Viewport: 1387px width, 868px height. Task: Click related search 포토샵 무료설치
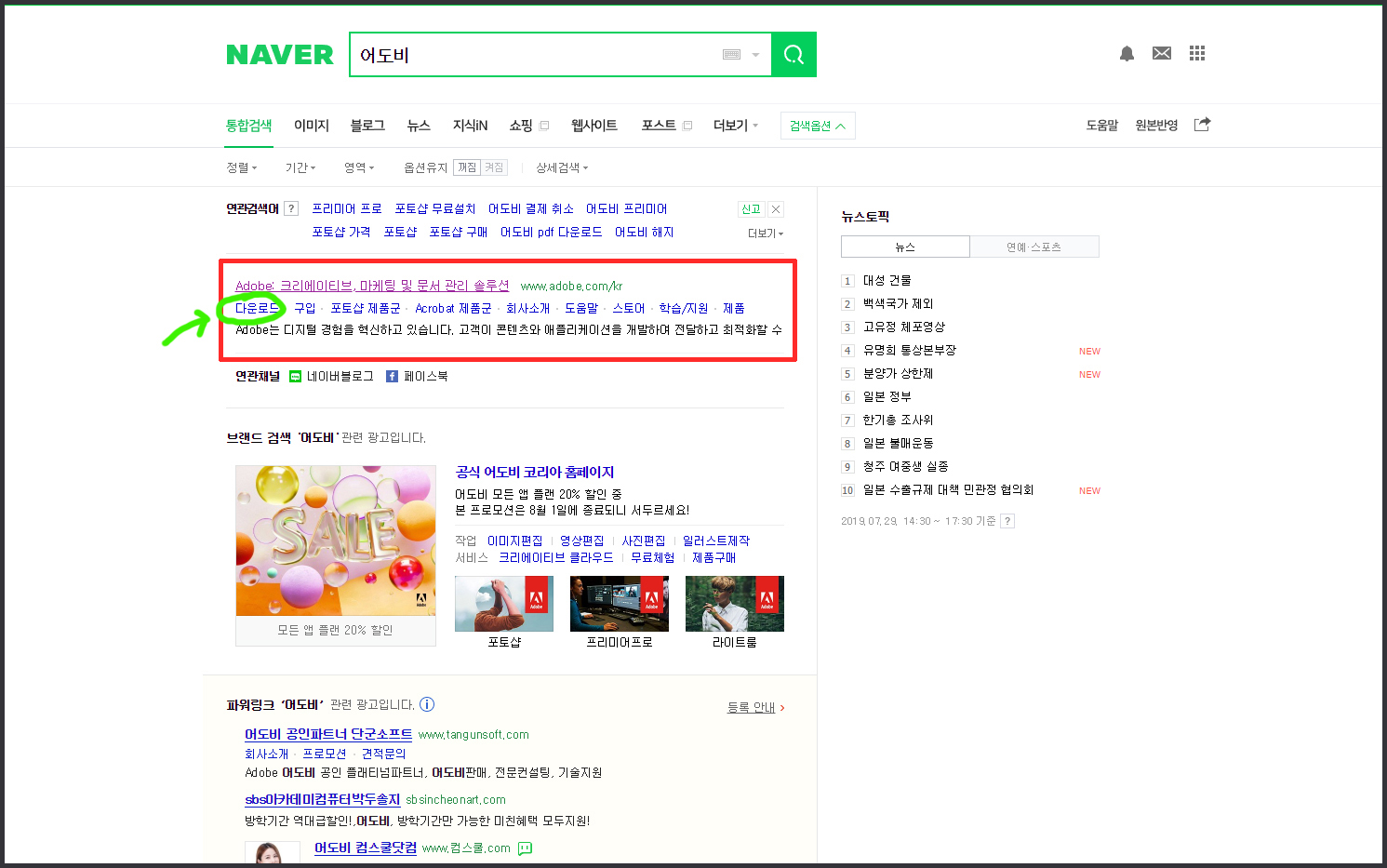point(435,208)
